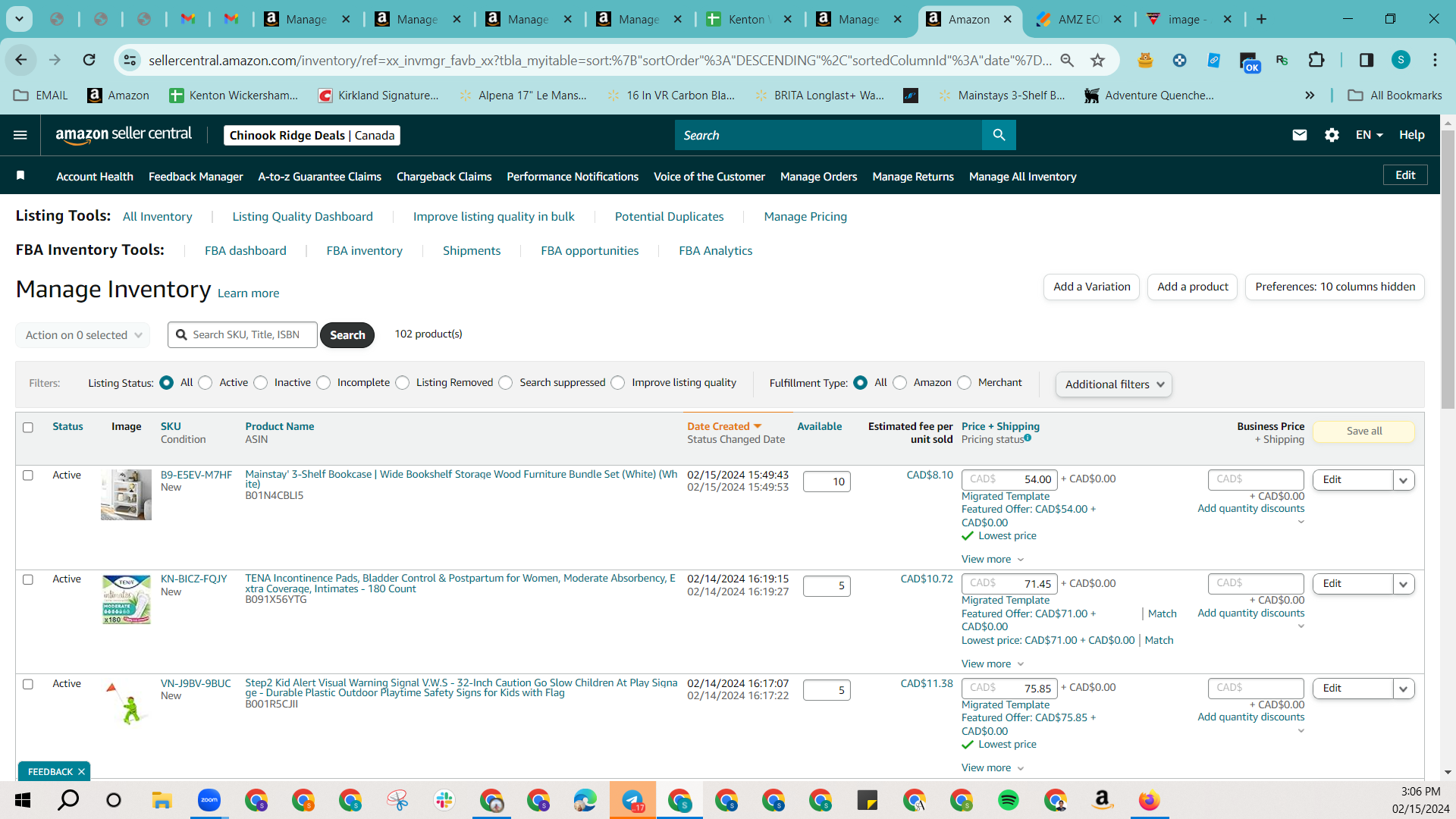Viewport: 1456px width, 819px height.
Task: Check the box for SKU B9-E5EV-M7HF
Action: [x=28, y=475]
